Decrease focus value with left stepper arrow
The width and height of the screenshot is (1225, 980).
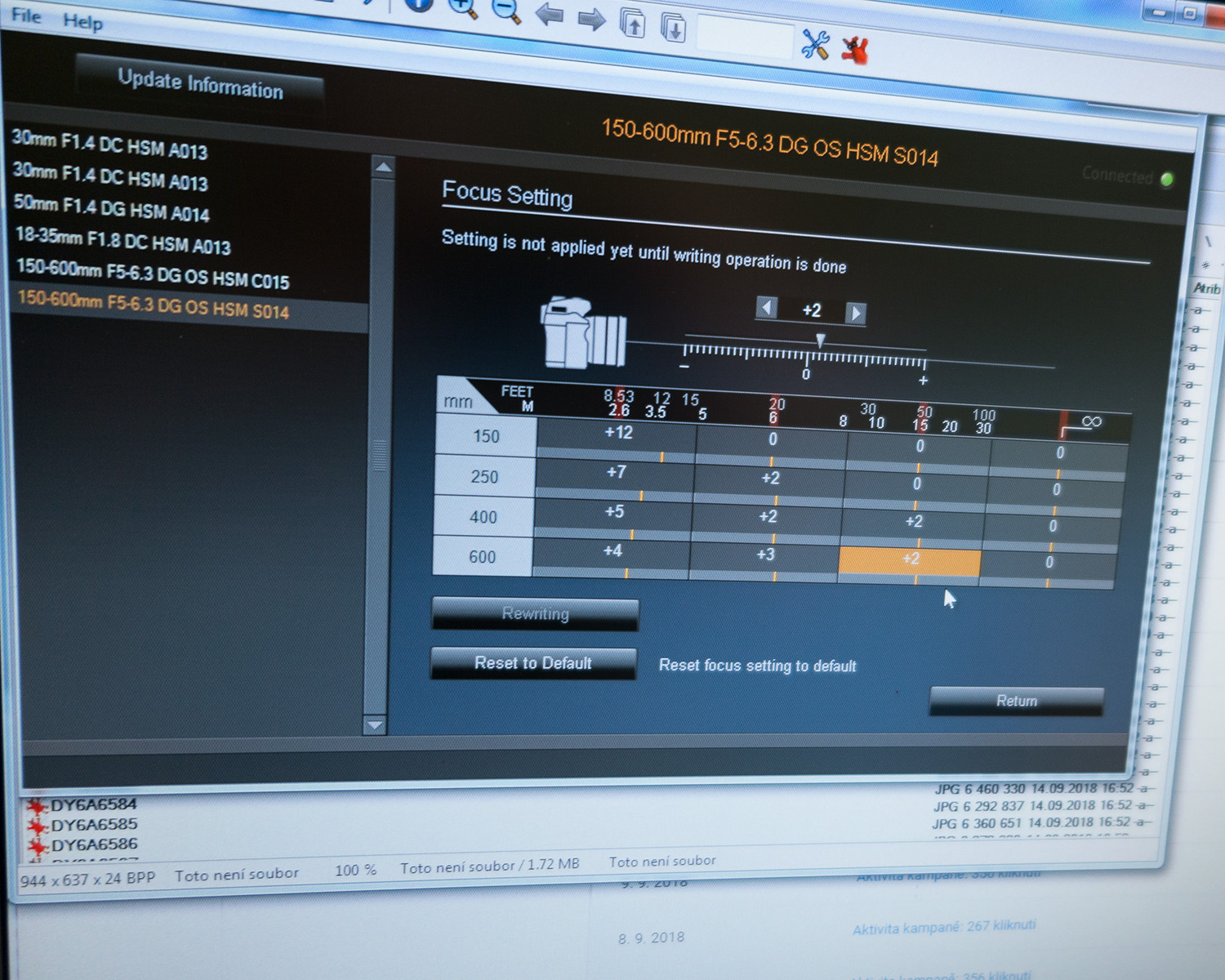pos(766,307)
